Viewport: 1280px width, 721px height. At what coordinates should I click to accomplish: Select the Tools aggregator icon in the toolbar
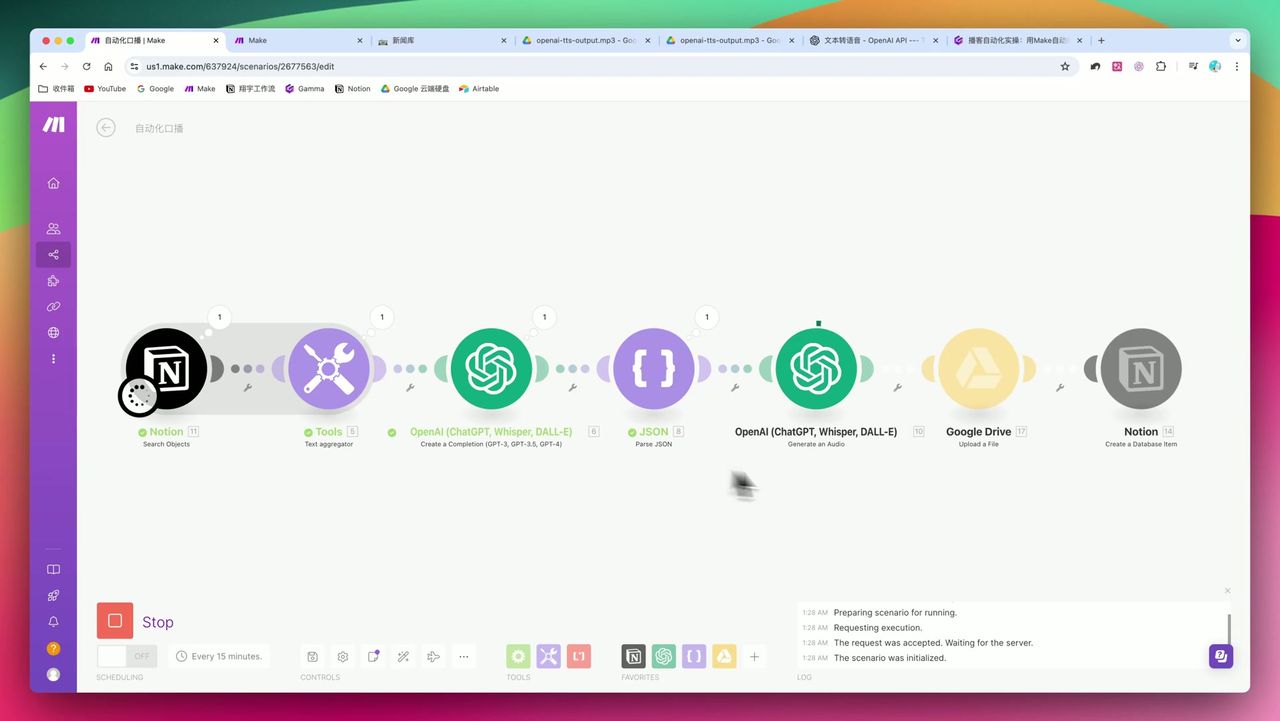(548, 656)
